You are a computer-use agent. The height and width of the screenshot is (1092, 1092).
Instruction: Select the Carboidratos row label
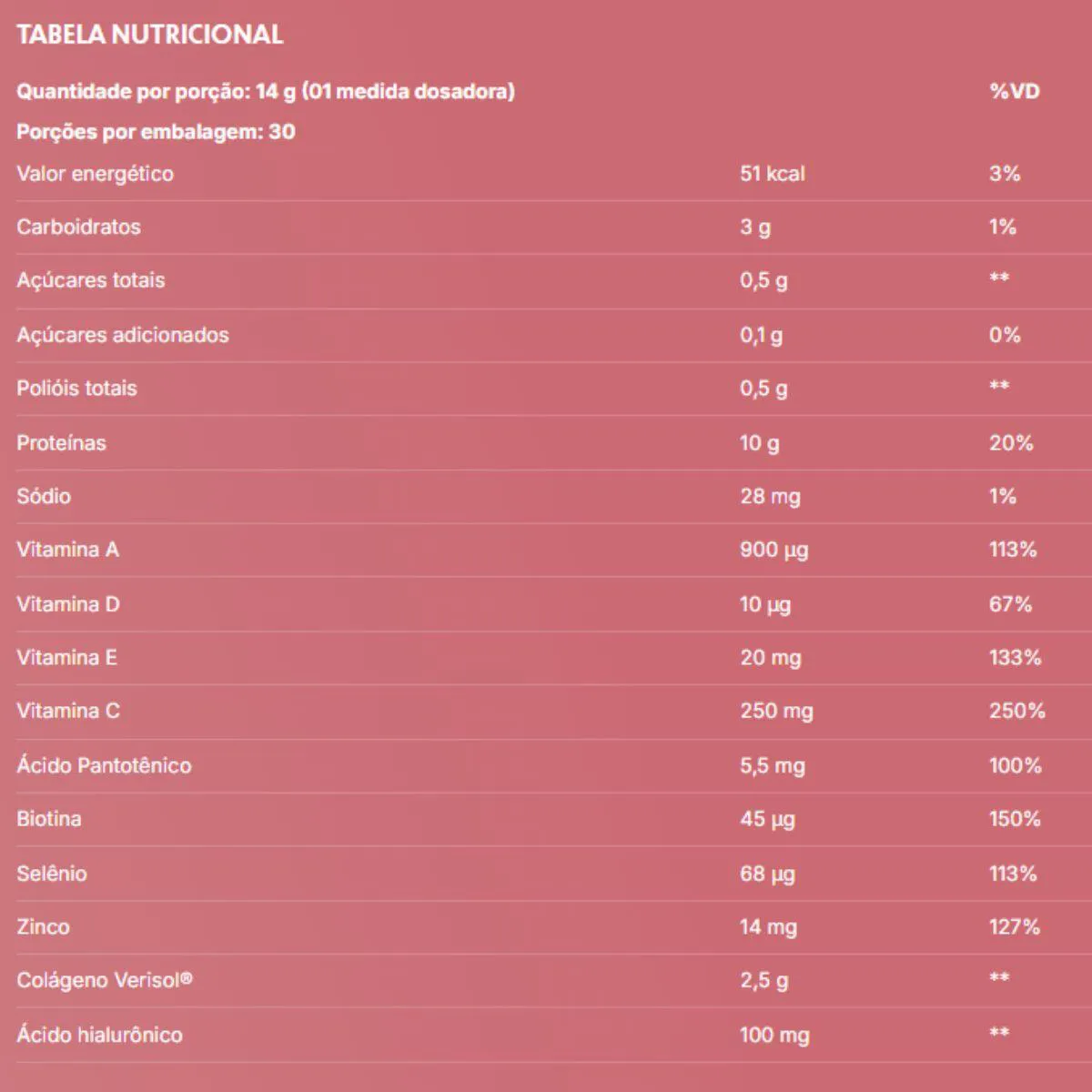tap(78, 227)
